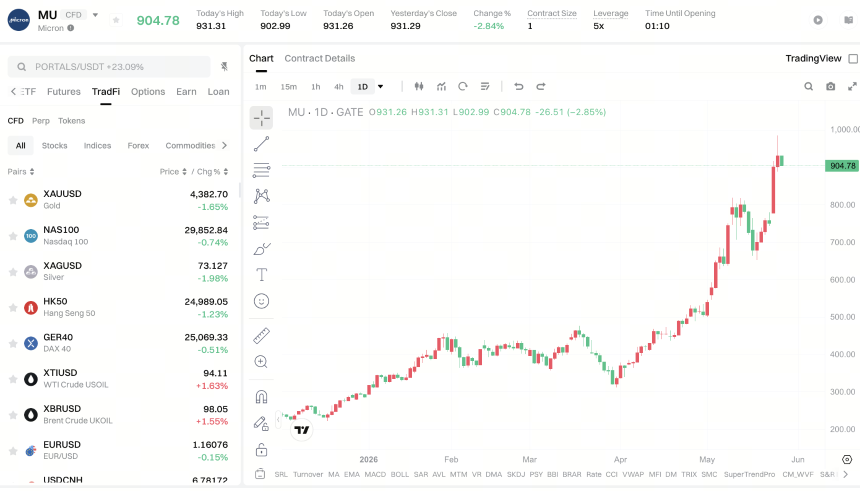Toggle stay in drawing mode
This screenshot has height=491, width=860.
pos(261,423)
